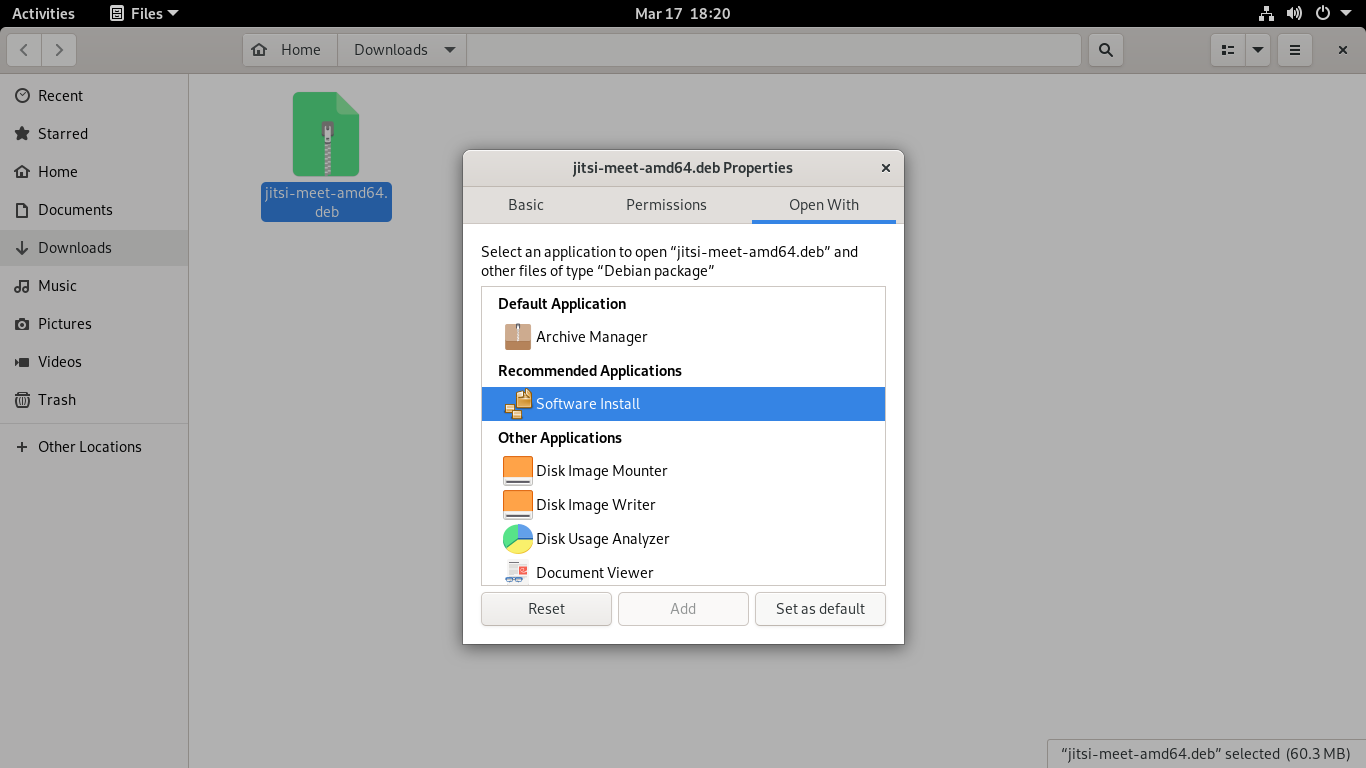Click the volume speaker icon
The width and height of the screenshot is (1366, 768).
[1294, 13]
